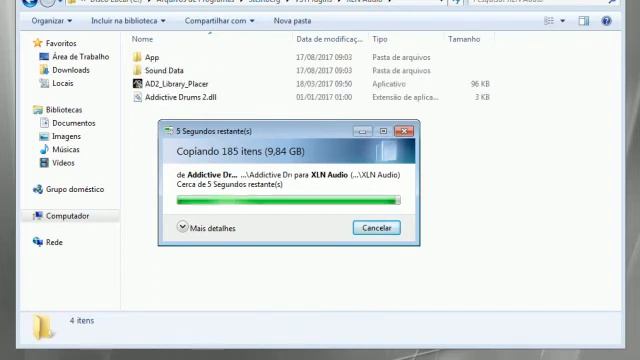Open Área de Trabalho in sidebar

coord(80,57)
